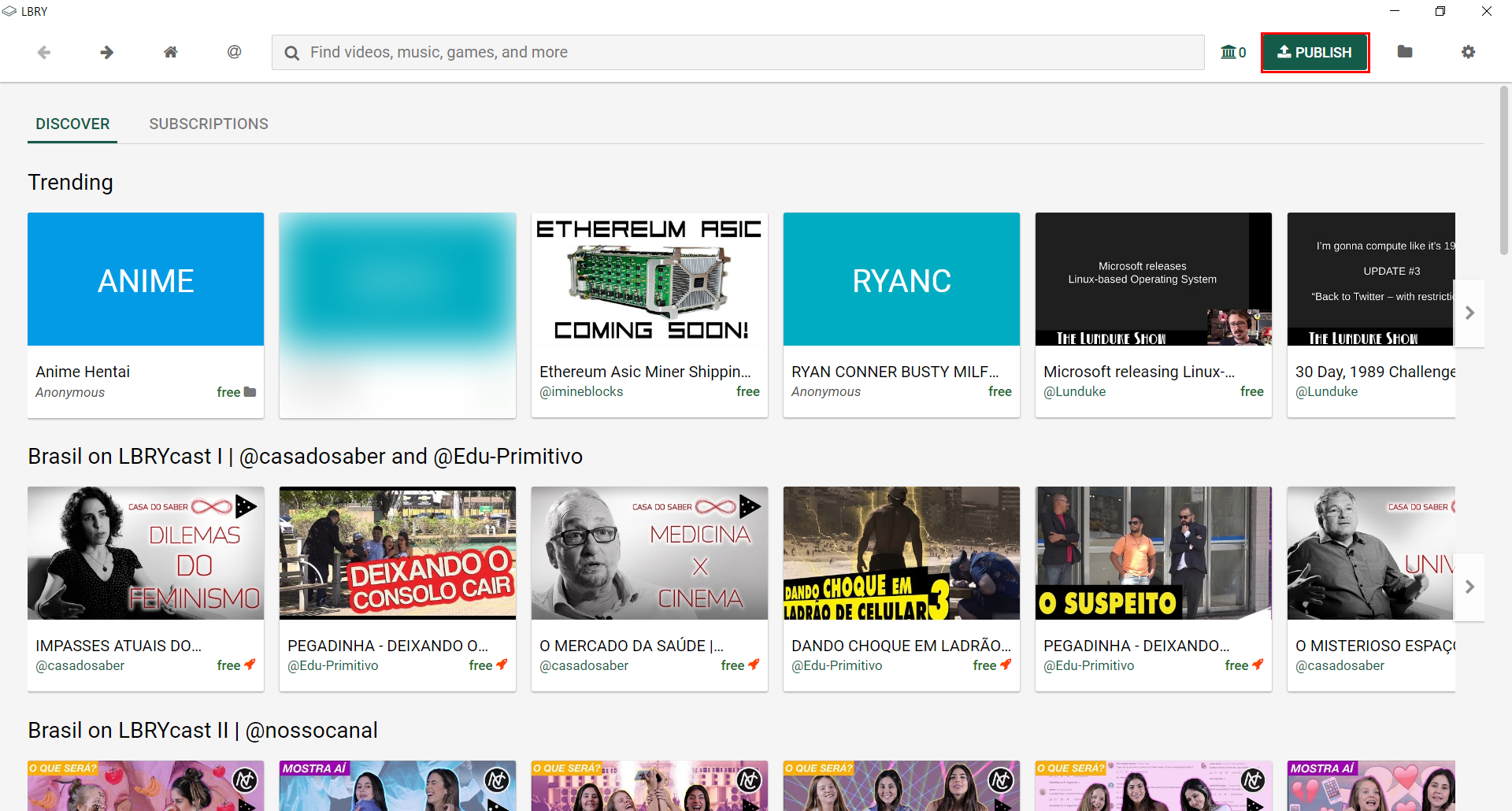The height and width of the screenshot is (811, 1512).
Task: Focus the Find videos, music, games search field
Action: point(738,52)
